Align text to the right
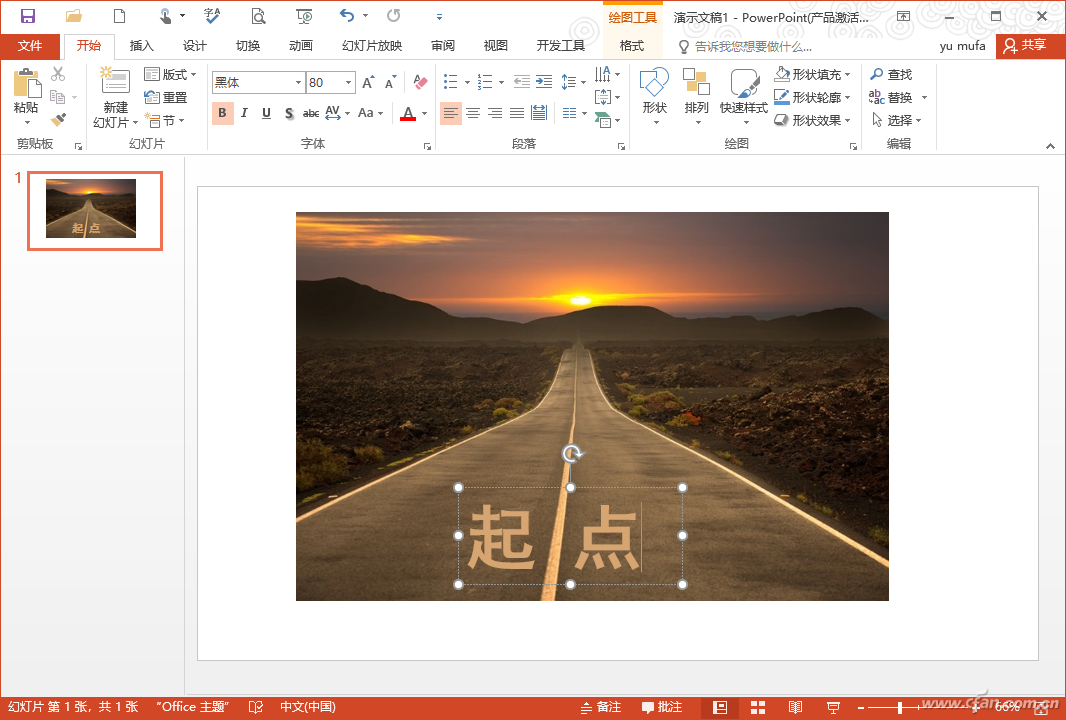This screenshot has width=1066, height=720. tap(495, 113)
